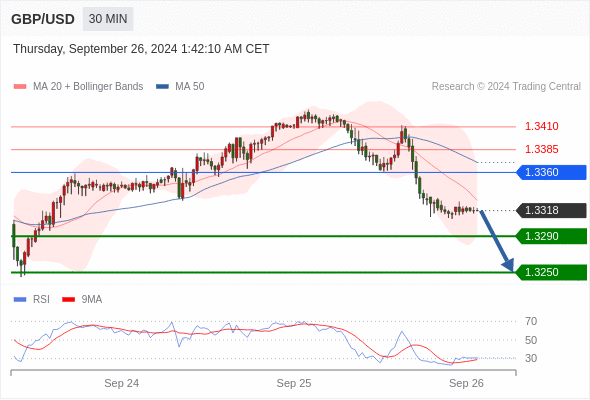Click the RSI 50 axis label

[x=531, y=340]
